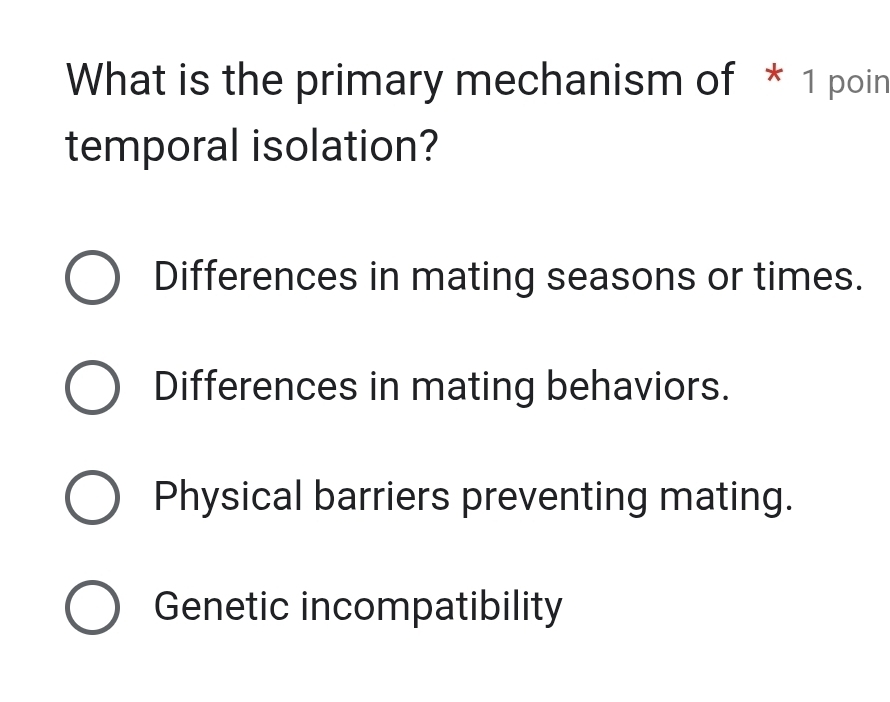
Task: Click the question title about temporal isolation
Action: tap(400, 110)
